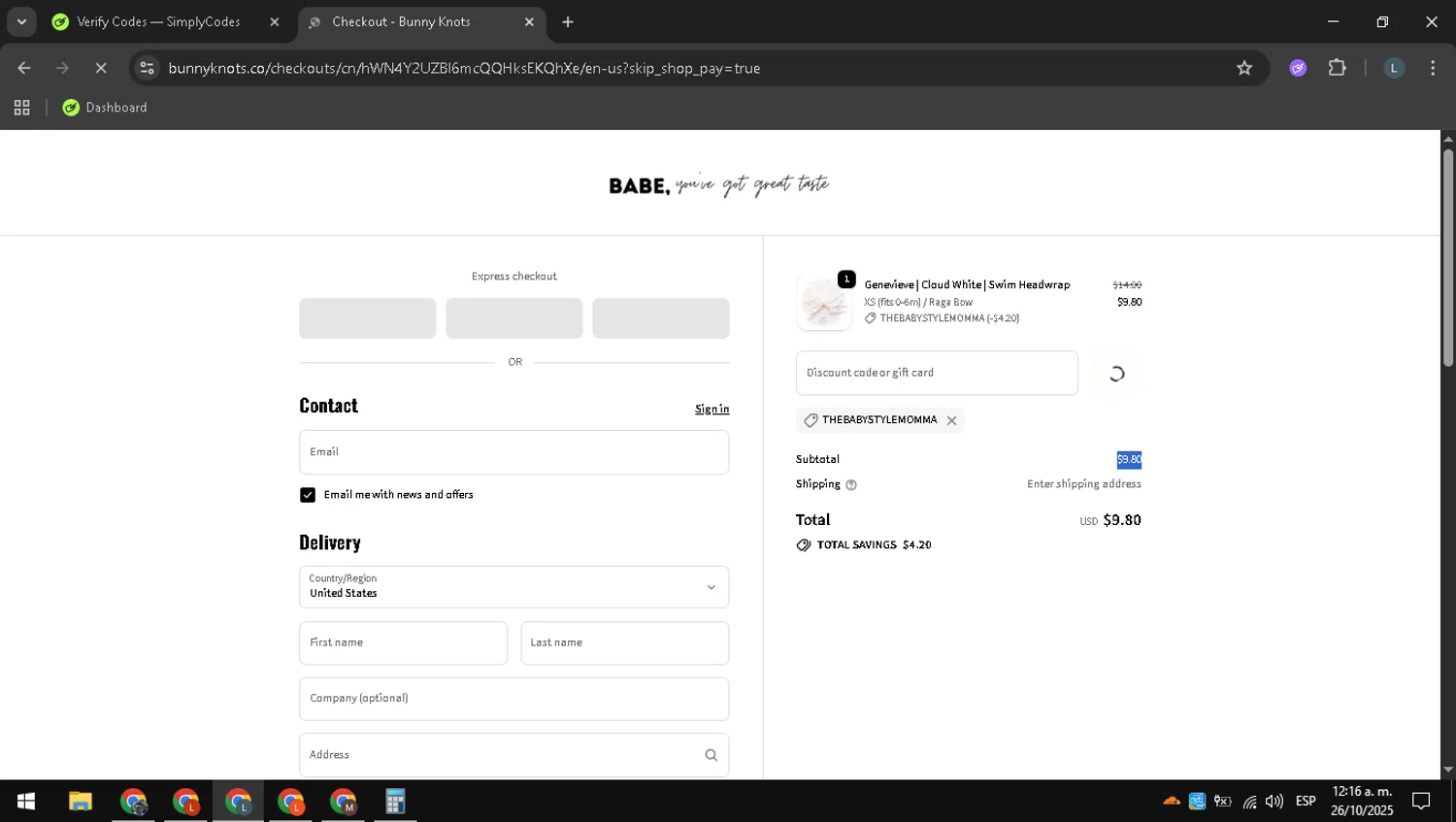
Task: Open the Extensions puzzle icon
Action: click(x=1338, y=68)
